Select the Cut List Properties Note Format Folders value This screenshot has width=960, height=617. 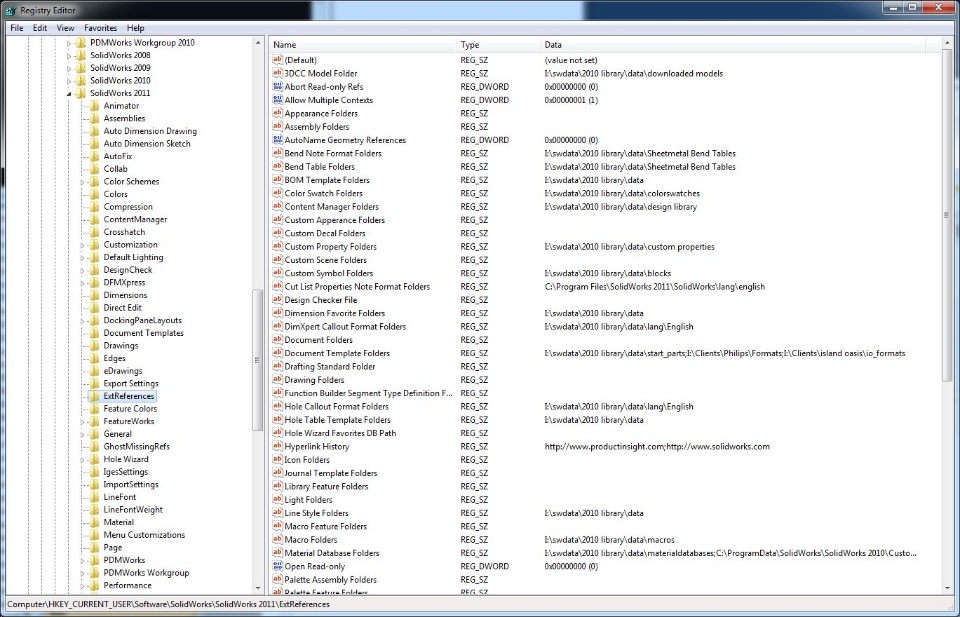[x=357, y=286]
